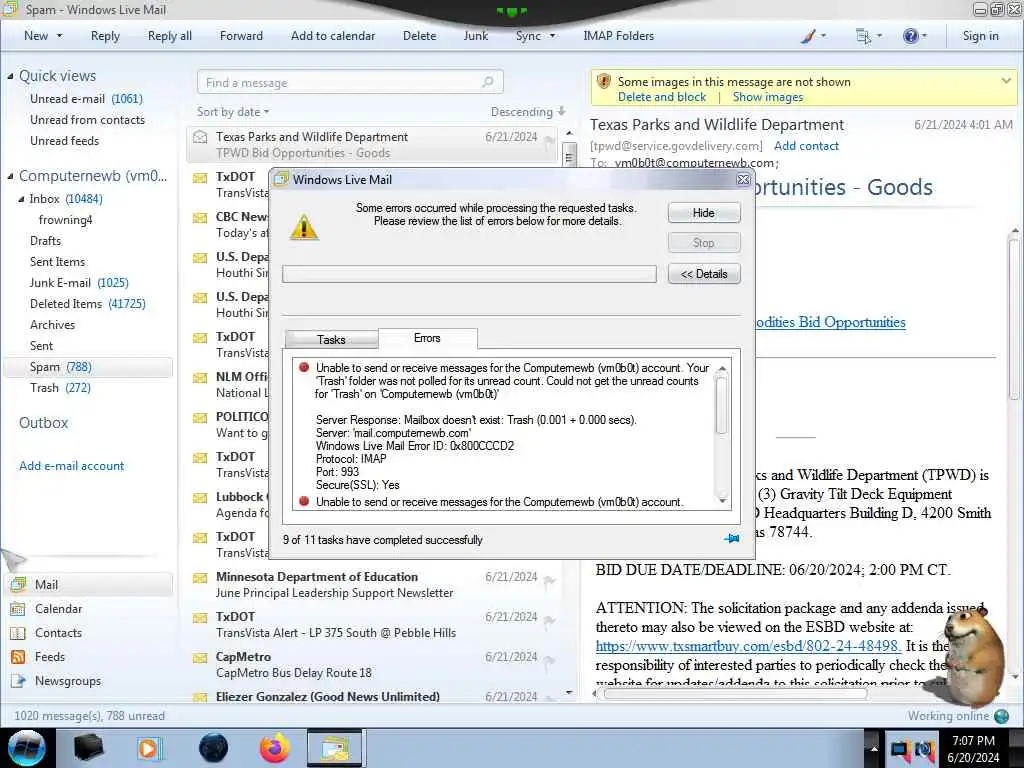Open the New dropdown arrow
Viewport: 1024px width, 768px height.
click(x=59, y=36)
